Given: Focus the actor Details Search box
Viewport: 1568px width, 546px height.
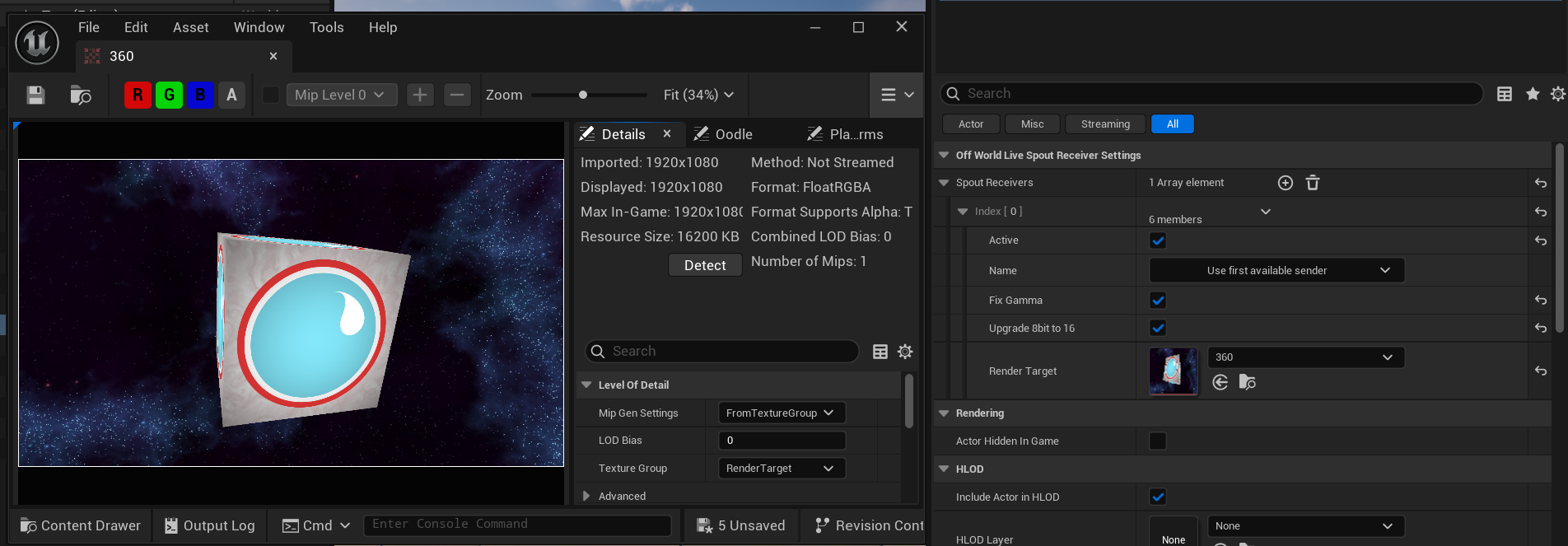Looking at the screenshot, I should coord(1211,94).
